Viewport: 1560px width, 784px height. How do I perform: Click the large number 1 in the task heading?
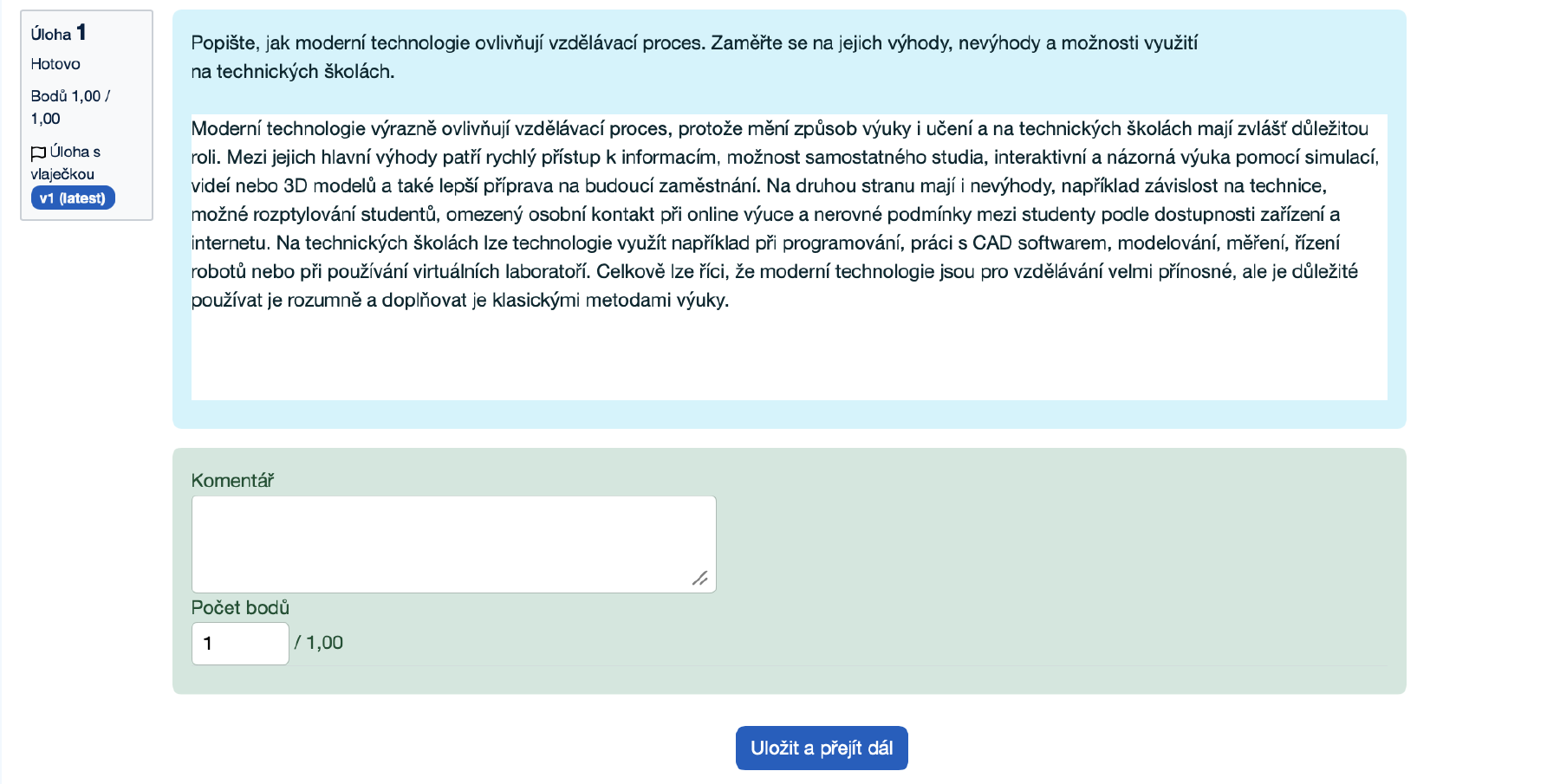(x=81, y=33)
